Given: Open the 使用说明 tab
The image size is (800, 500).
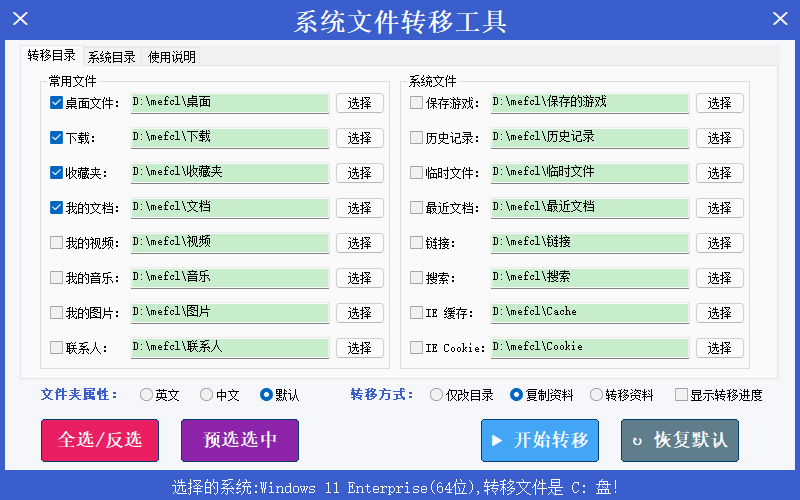Looking at the screenshot, I should [x=172, y=57].
